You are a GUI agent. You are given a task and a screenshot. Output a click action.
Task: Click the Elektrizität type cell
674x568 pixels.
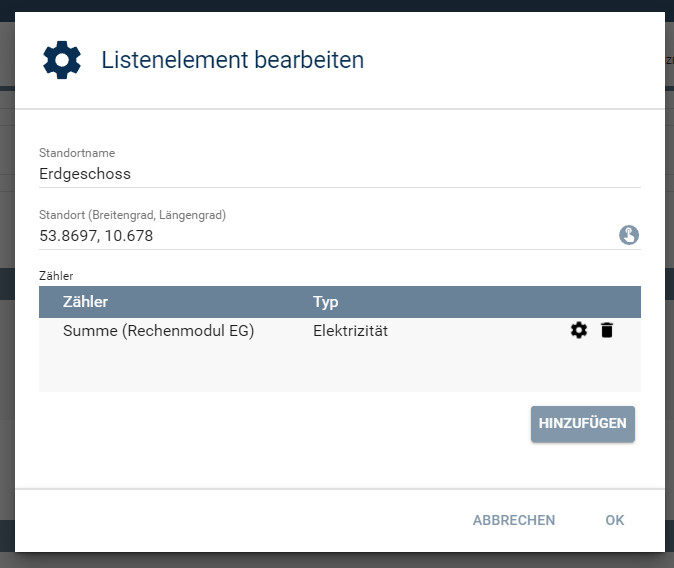[x=350, y=331]
